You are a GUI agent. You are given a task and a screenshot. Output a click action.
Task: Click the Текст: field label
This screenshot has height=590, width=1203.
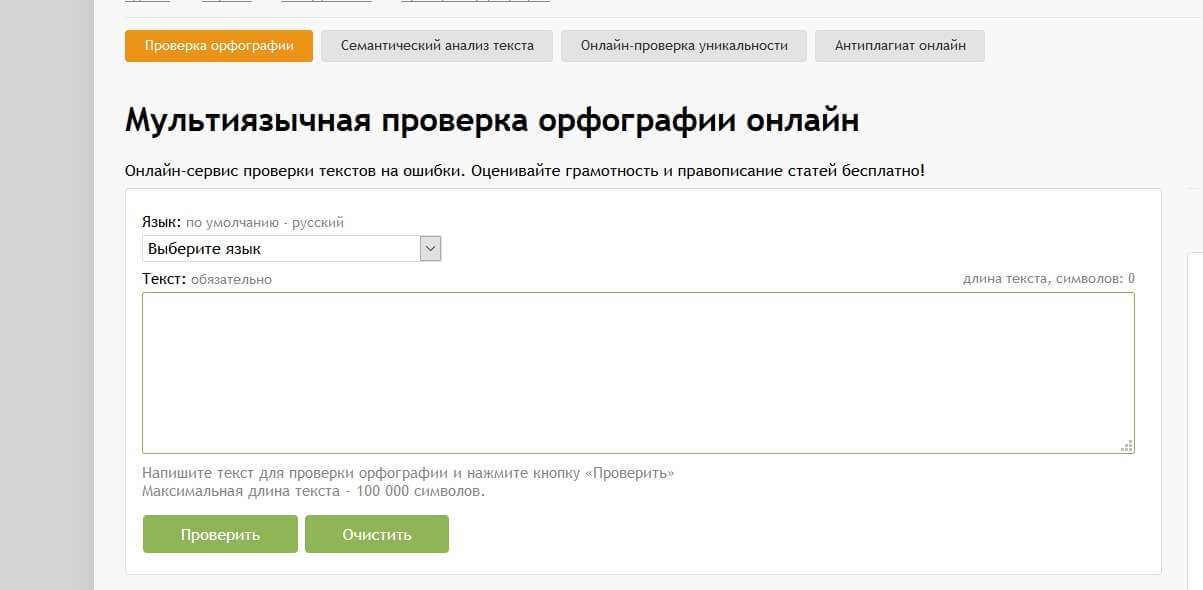coord(164,279)
